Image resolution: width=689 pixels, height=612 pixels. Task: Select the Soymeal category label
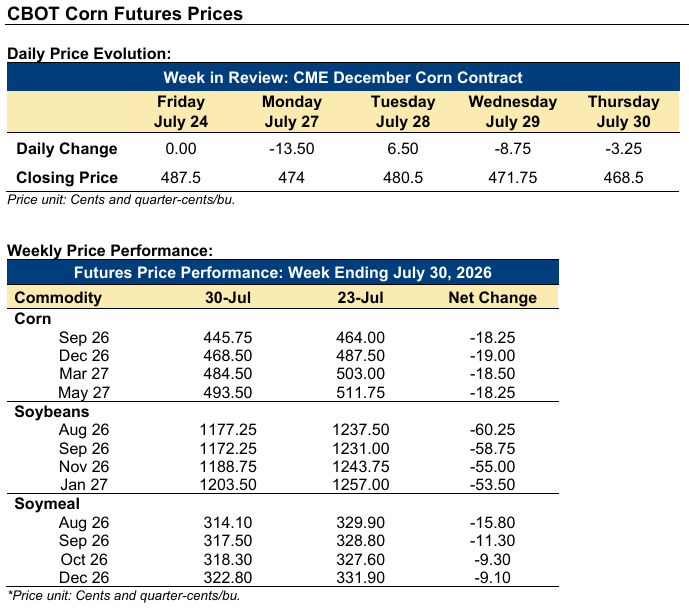(x=47, y=503)
